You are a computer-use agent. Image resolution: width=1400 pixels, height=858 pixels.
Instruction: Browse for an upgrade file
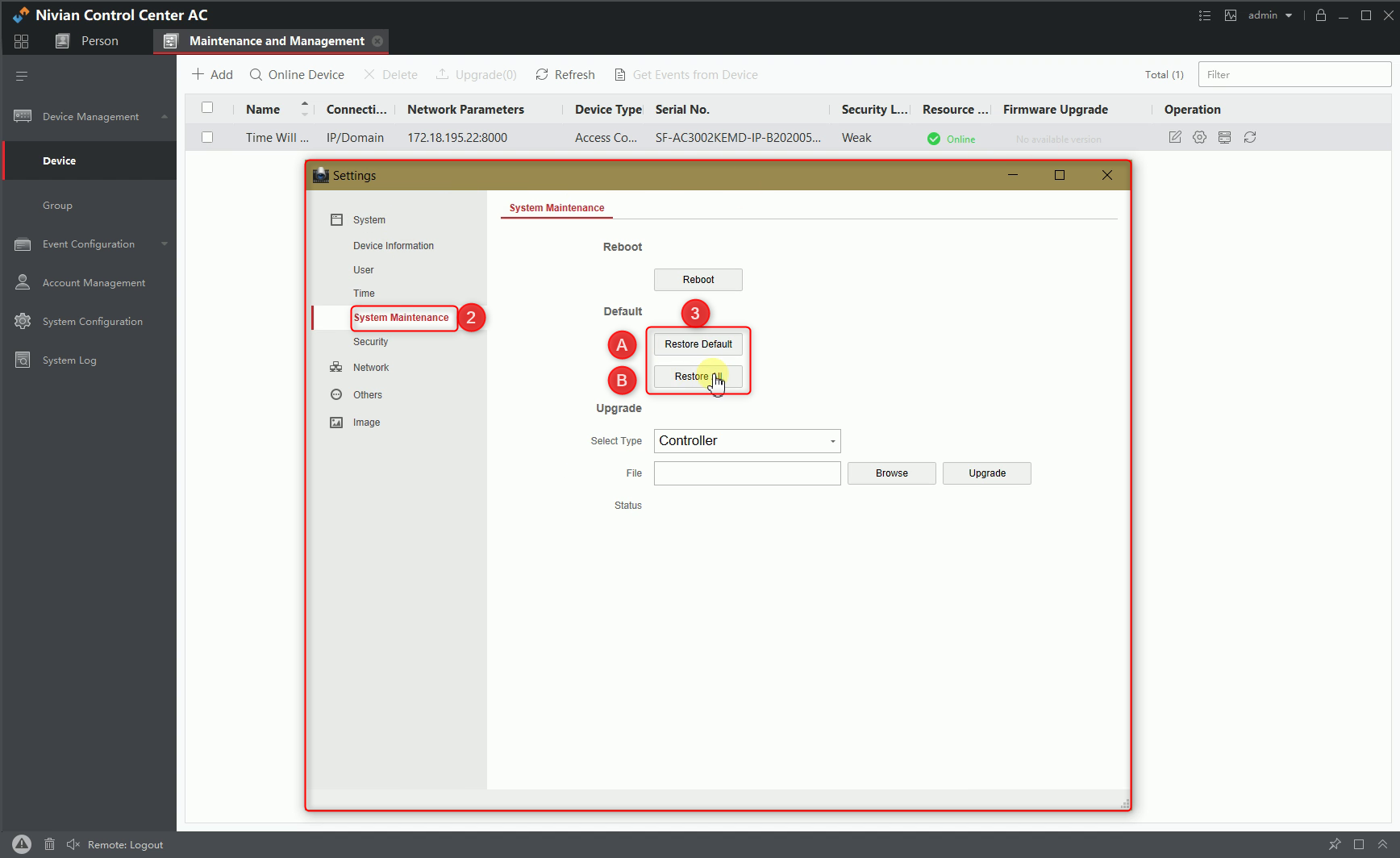click(x=892, y=473)
